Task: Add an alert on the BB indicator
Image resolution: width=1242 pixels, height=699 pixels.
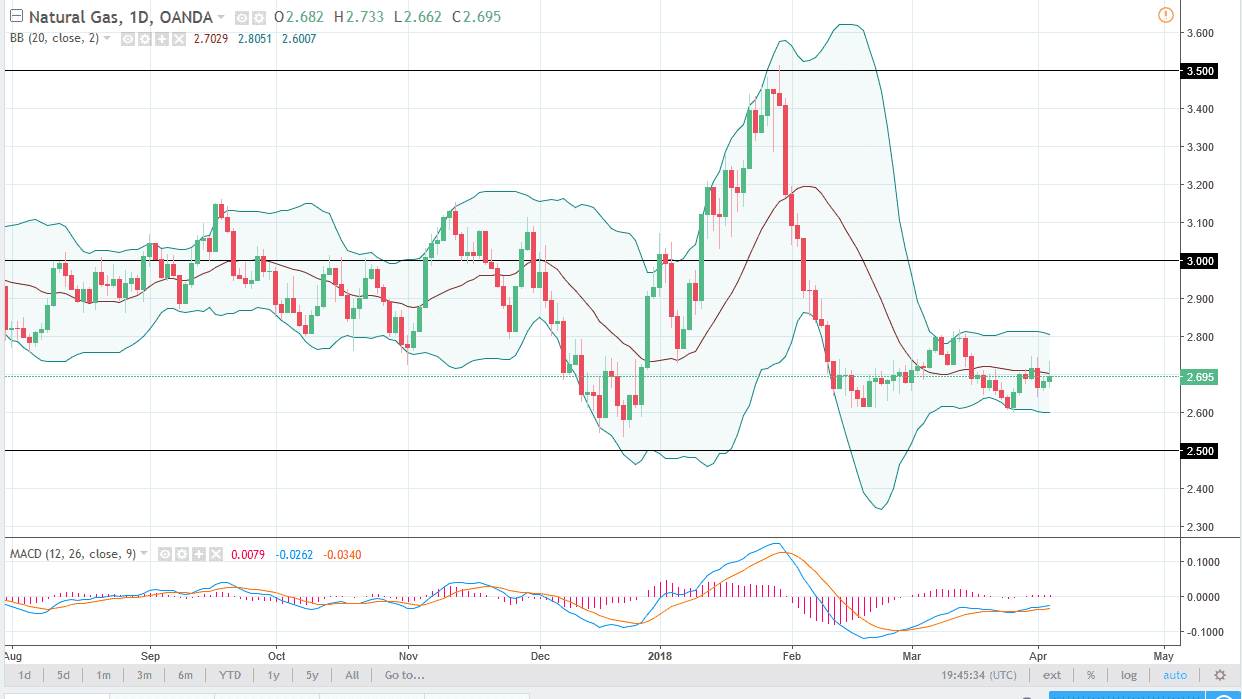Action: (x=163, y=39)
